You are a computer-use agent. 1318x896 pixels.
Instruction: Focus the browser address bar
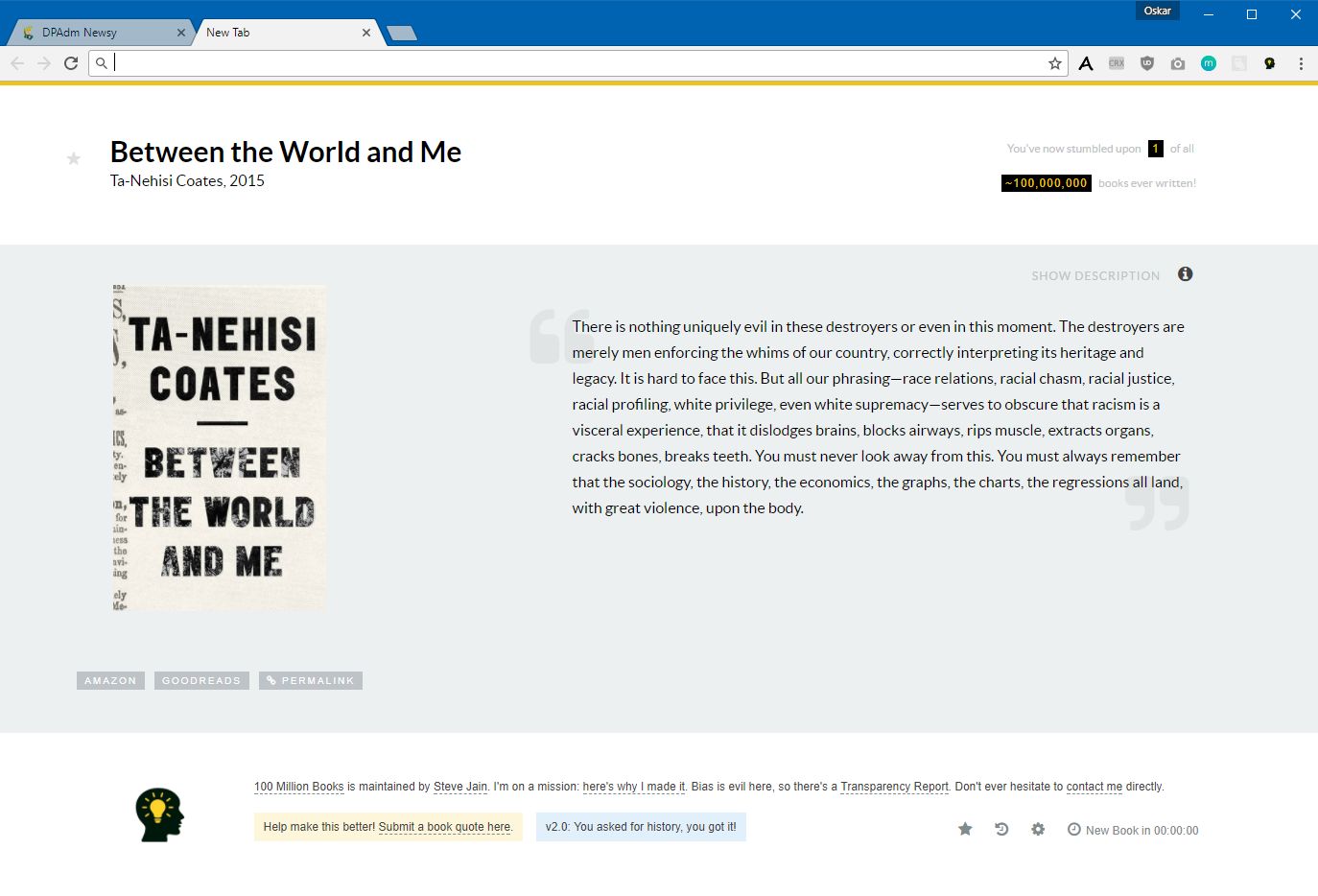coord(577,63)
